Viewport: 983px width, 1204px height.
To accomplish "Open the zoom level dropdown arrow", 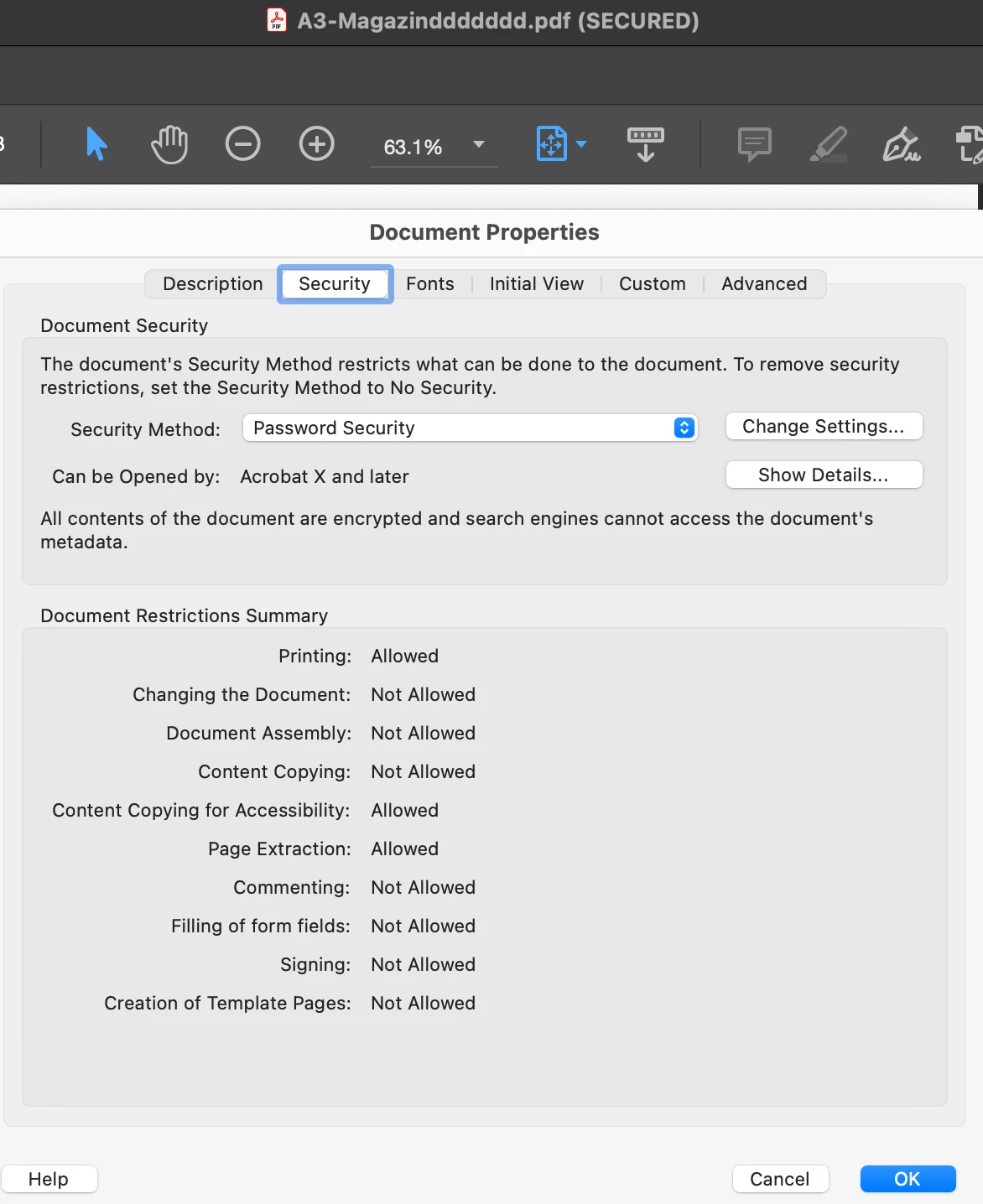I will [x=479, y=144].
